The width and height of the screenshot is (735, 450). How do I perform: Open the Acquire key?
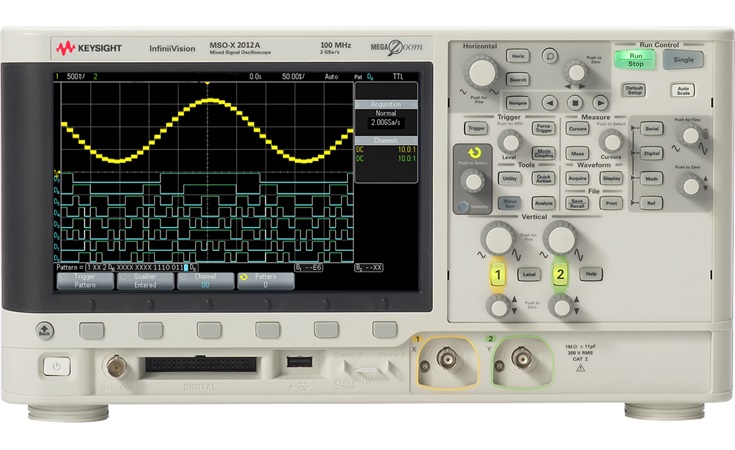pyautogui.click(x=578, y=178)
